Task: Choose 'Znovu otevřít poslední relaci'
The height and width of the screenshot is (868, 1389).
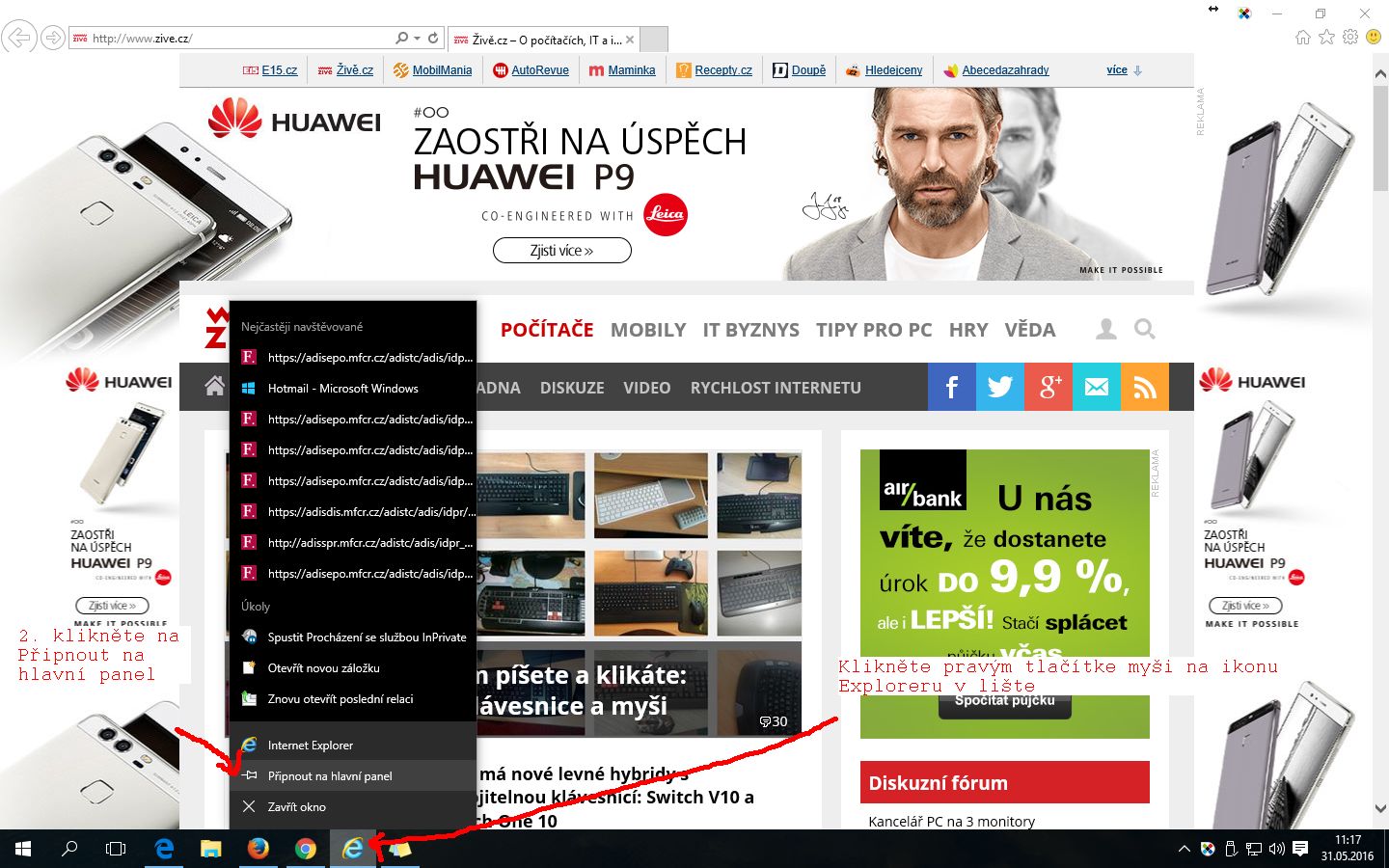Action: click(353, 699)
